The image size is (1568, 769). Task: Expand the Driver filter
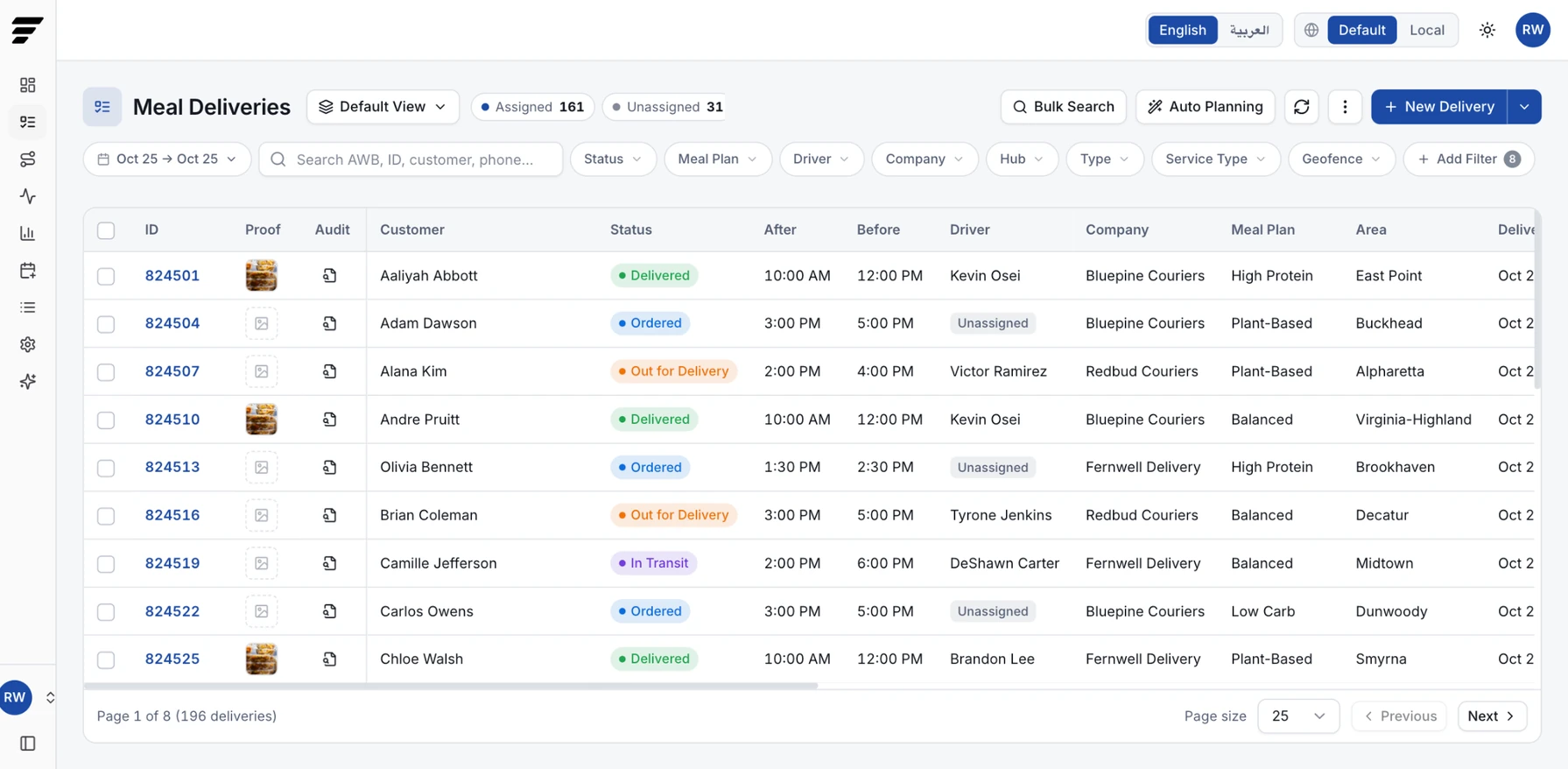(x=821, y=159)
